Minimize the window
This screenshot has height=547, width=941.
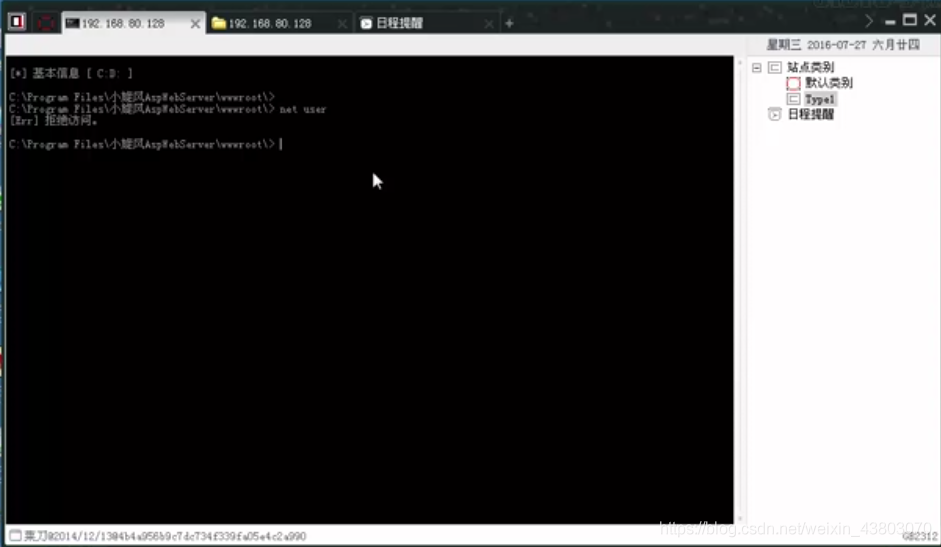click(x=890, y=22)
